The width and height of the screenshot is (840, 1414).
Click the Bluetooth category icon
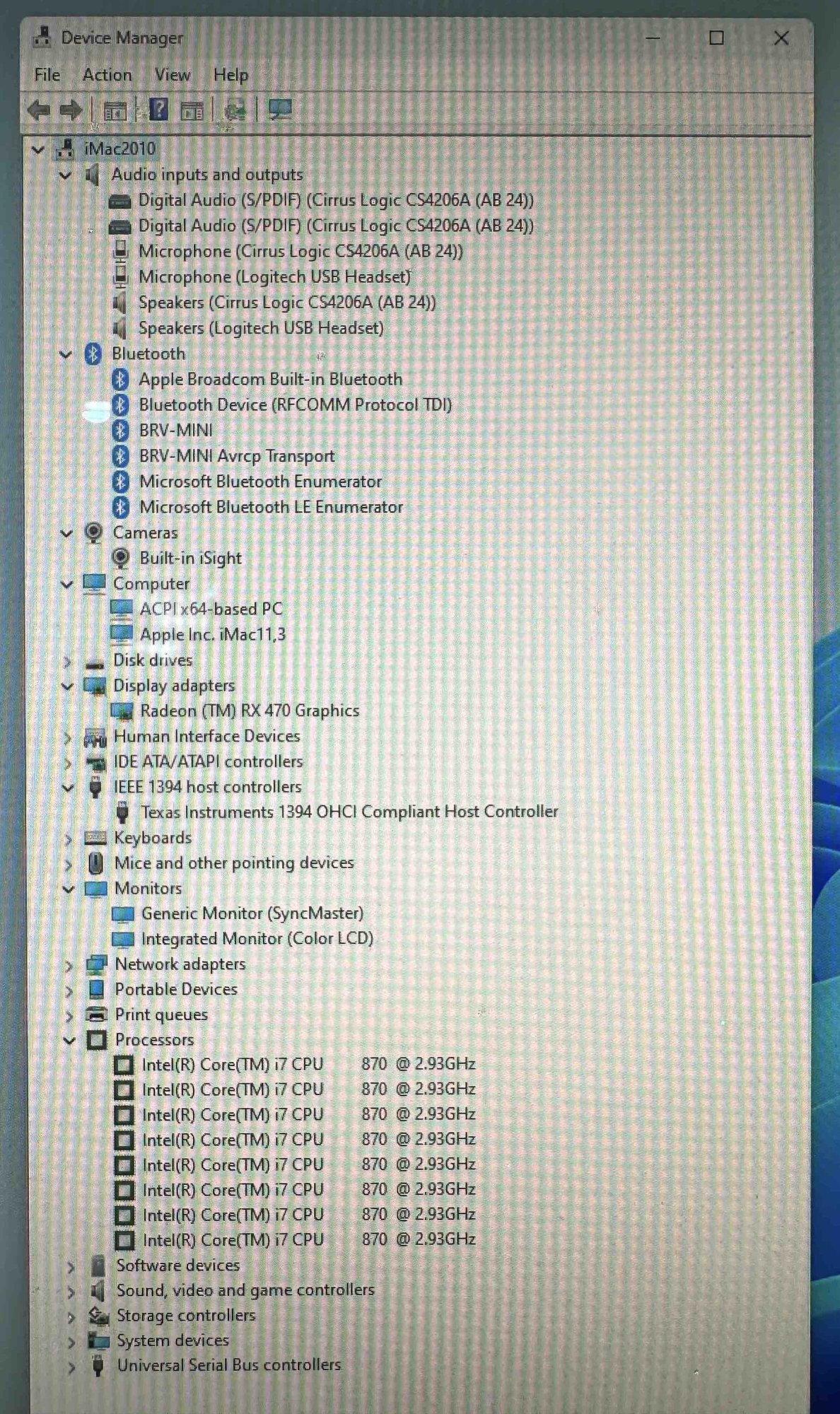[x=93, y=353]
